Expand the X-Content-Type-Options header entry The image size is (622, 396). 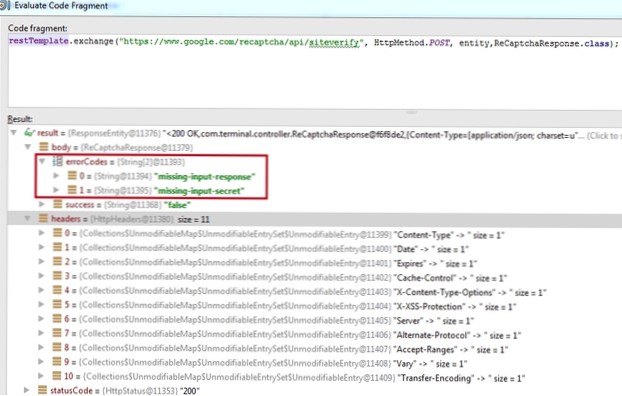(x=42, y=290)
